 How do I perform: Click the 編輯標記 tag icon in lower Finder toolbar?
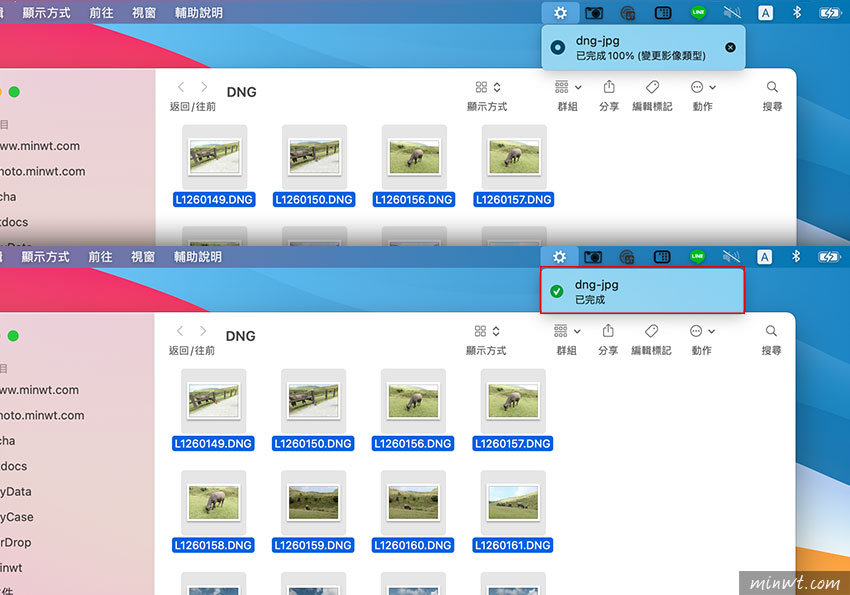point(651,331)
